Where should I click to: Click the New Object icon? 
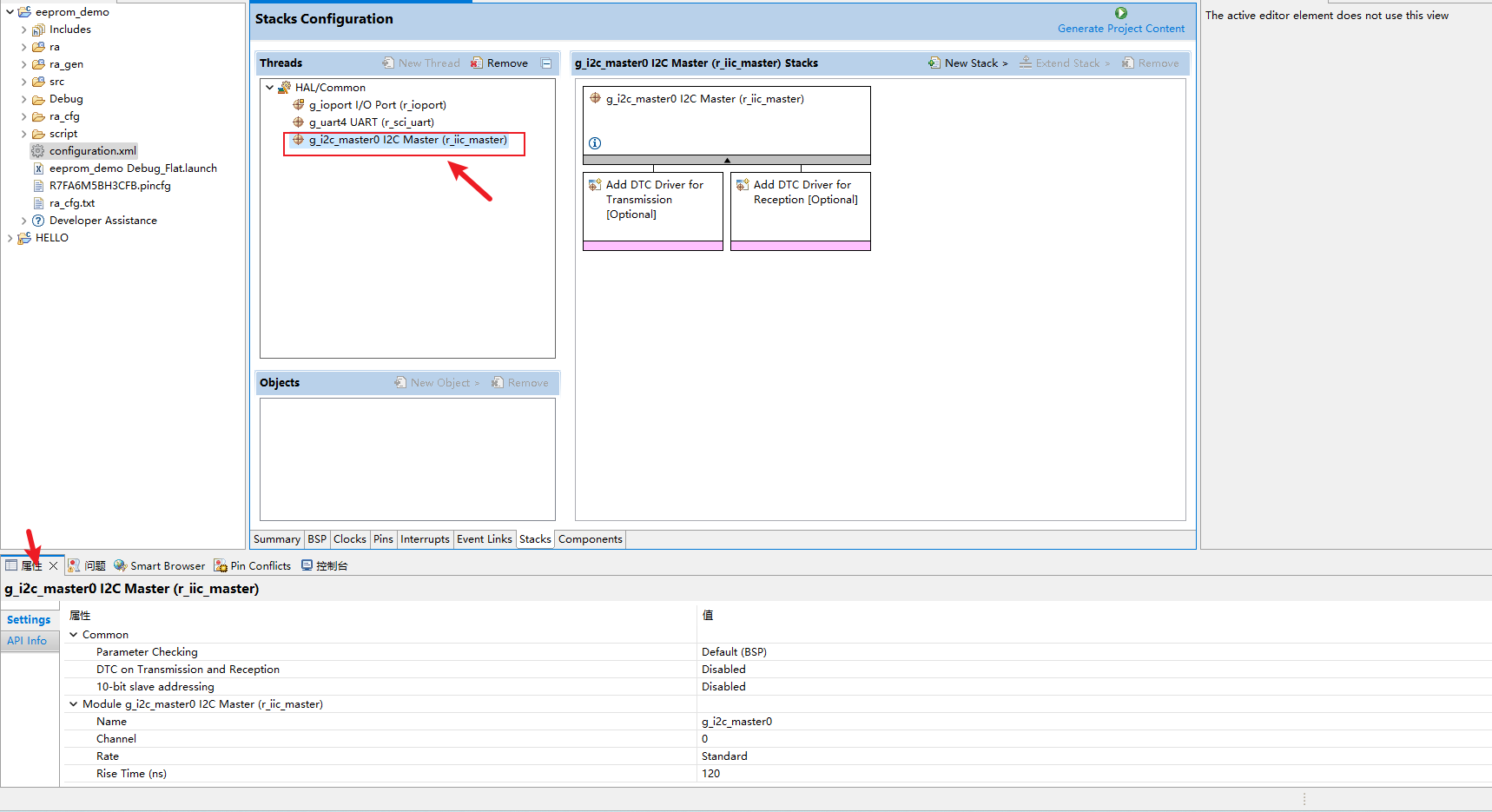coord(400,383)
